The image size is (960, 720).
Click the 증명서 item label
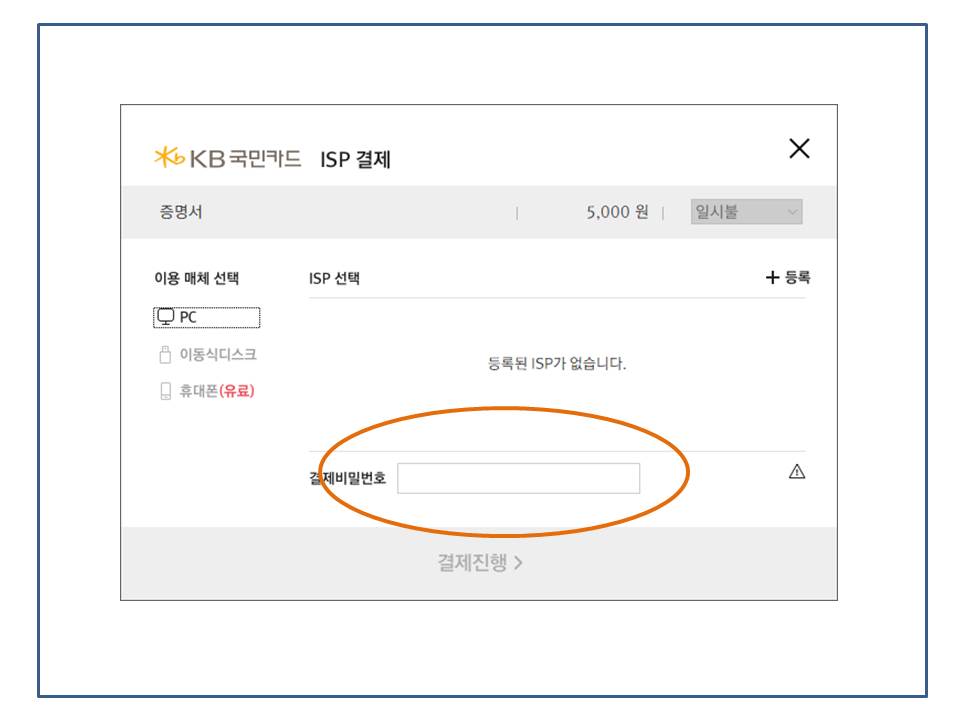tap(180, 212)
